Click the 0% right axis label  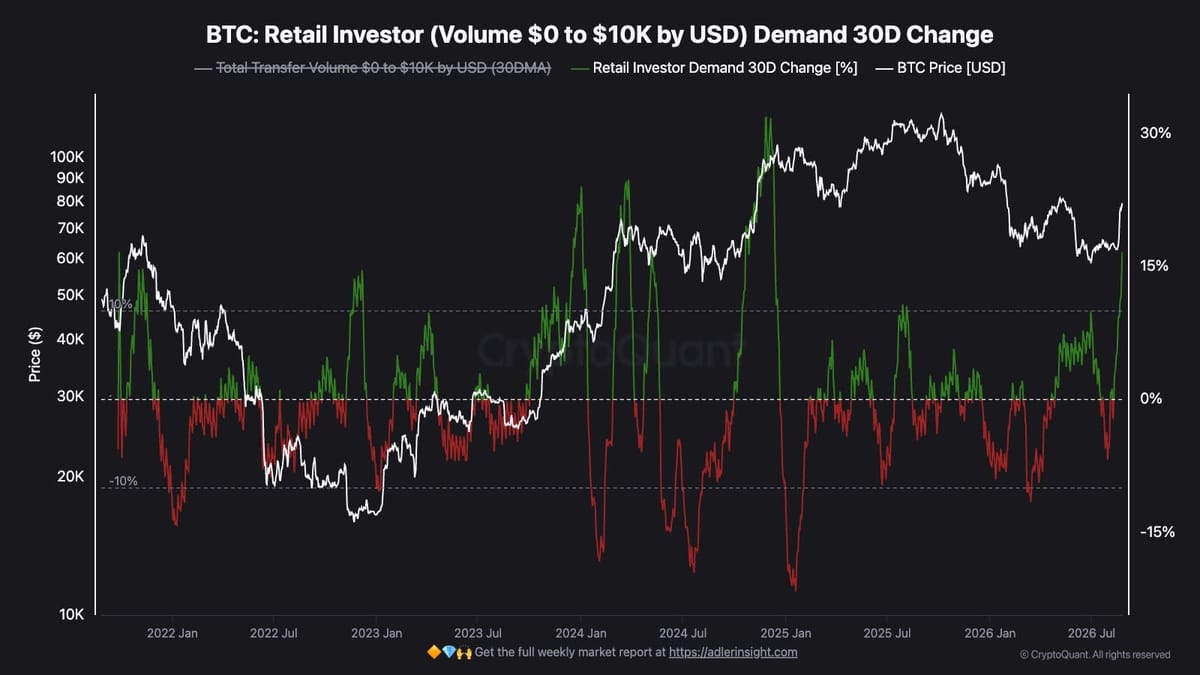pyautogui.click(x=1151, y=399)
